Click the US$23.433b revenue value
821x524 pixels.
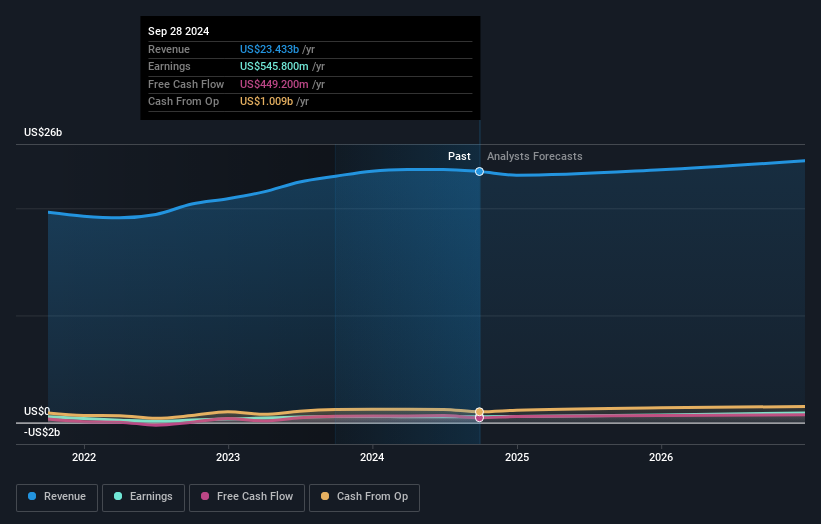[x=269, y=49]
